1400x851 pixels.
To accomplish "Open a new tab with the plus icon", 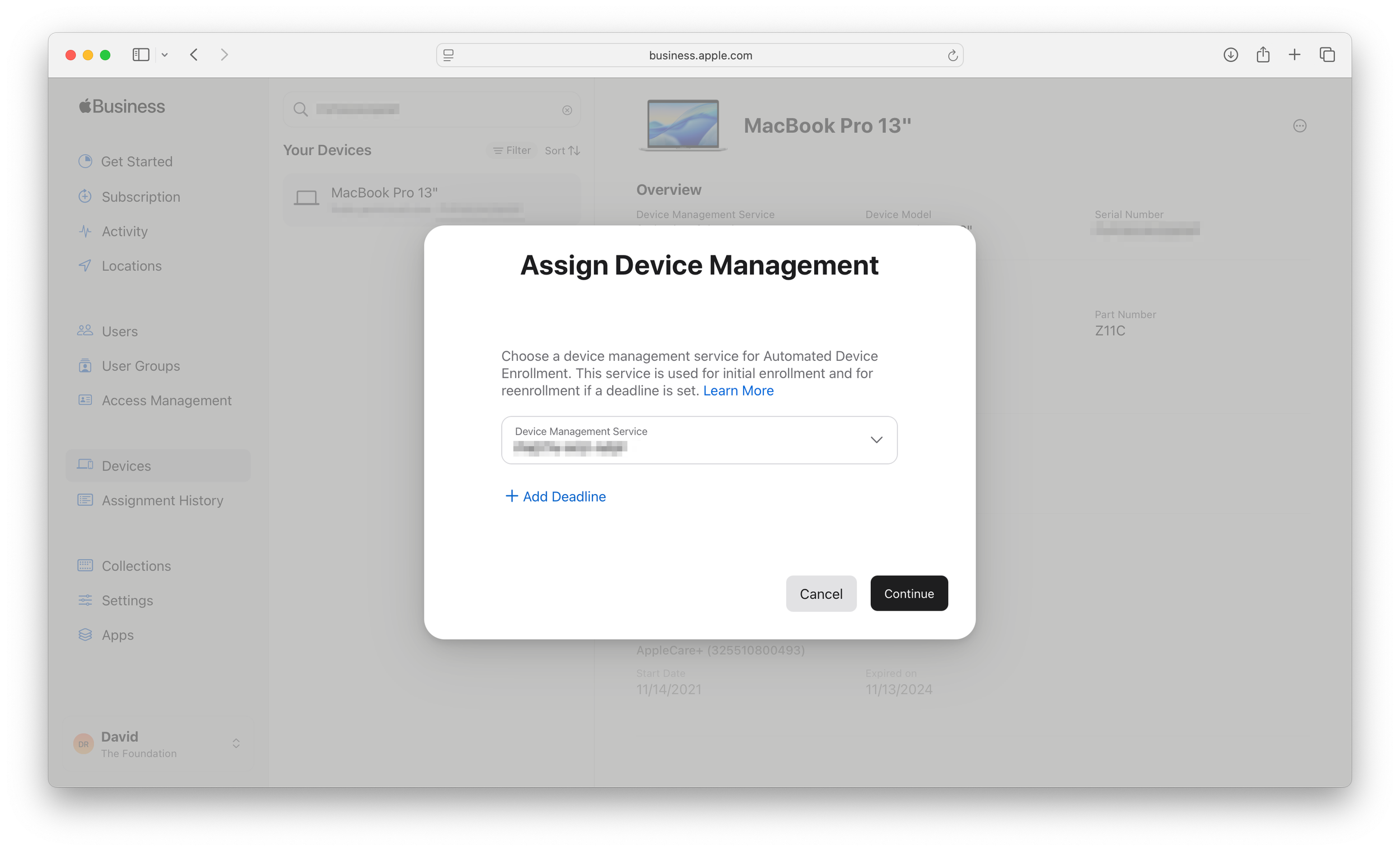I will pyautogui.click(x=1294, y=54).
